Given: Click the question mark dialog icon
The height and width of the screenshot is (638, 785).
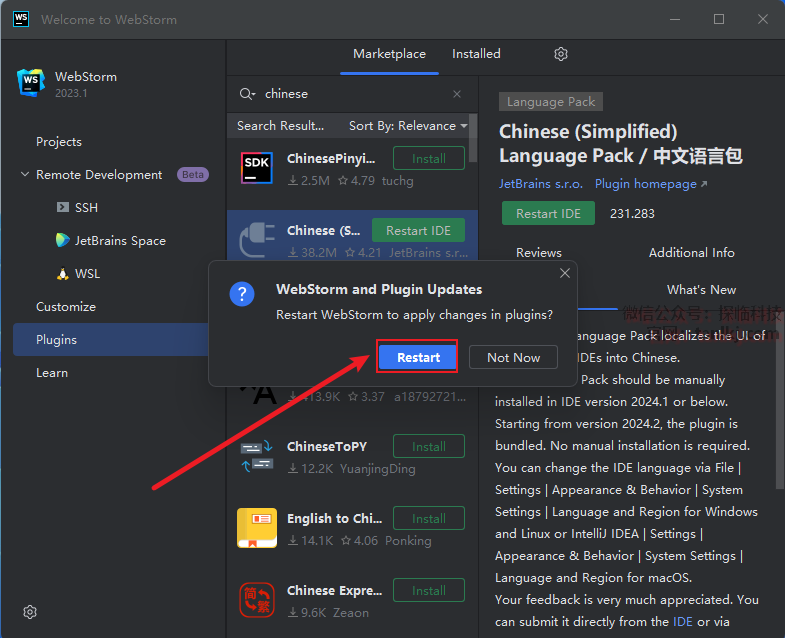Looking at the screenshot, I should point(242,293).
